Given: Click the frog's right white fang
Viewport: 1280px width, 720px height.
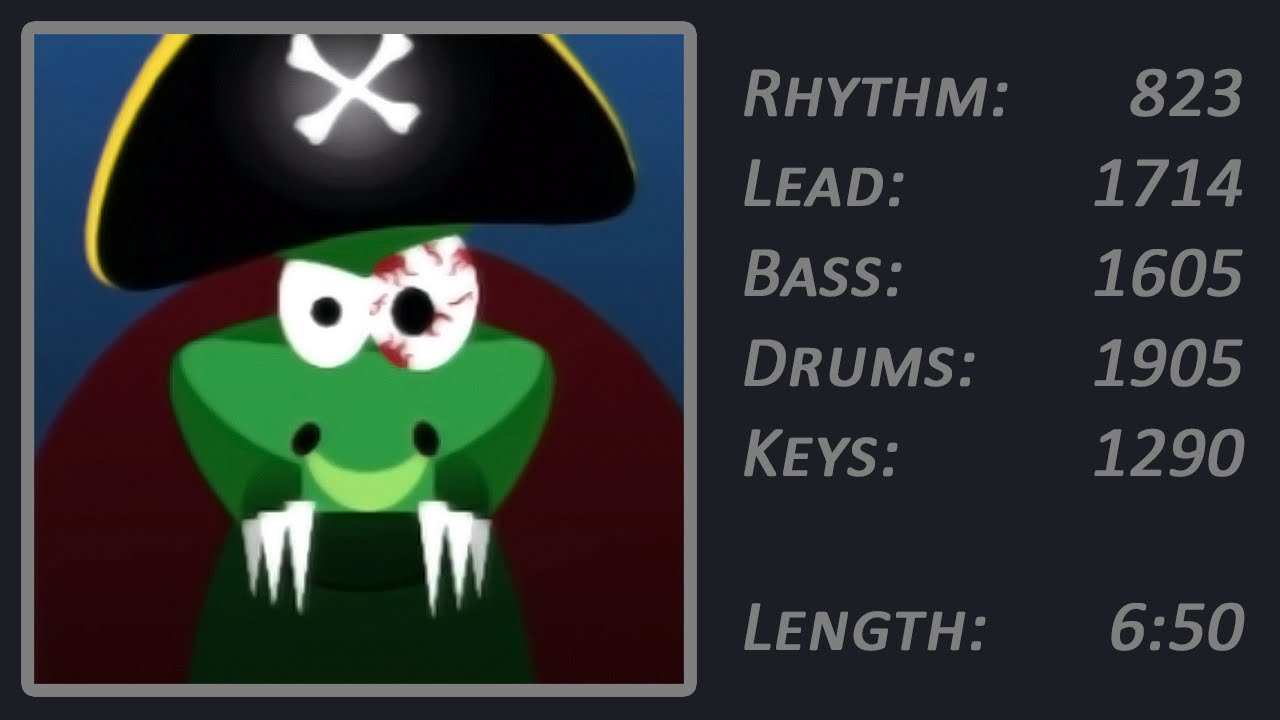Looking at the screenshot, I should tap(452, 552).
